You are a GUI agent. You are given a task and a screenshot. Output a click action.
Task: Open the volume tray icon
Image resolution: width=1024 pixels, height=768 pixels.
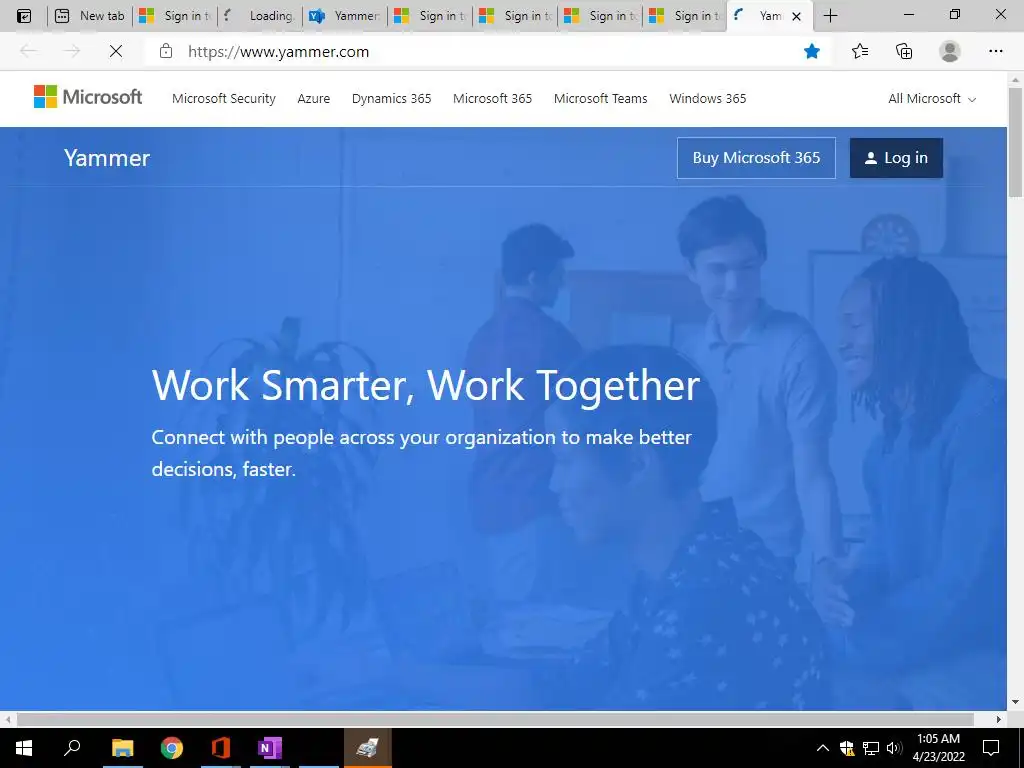[x=894, y=748]
